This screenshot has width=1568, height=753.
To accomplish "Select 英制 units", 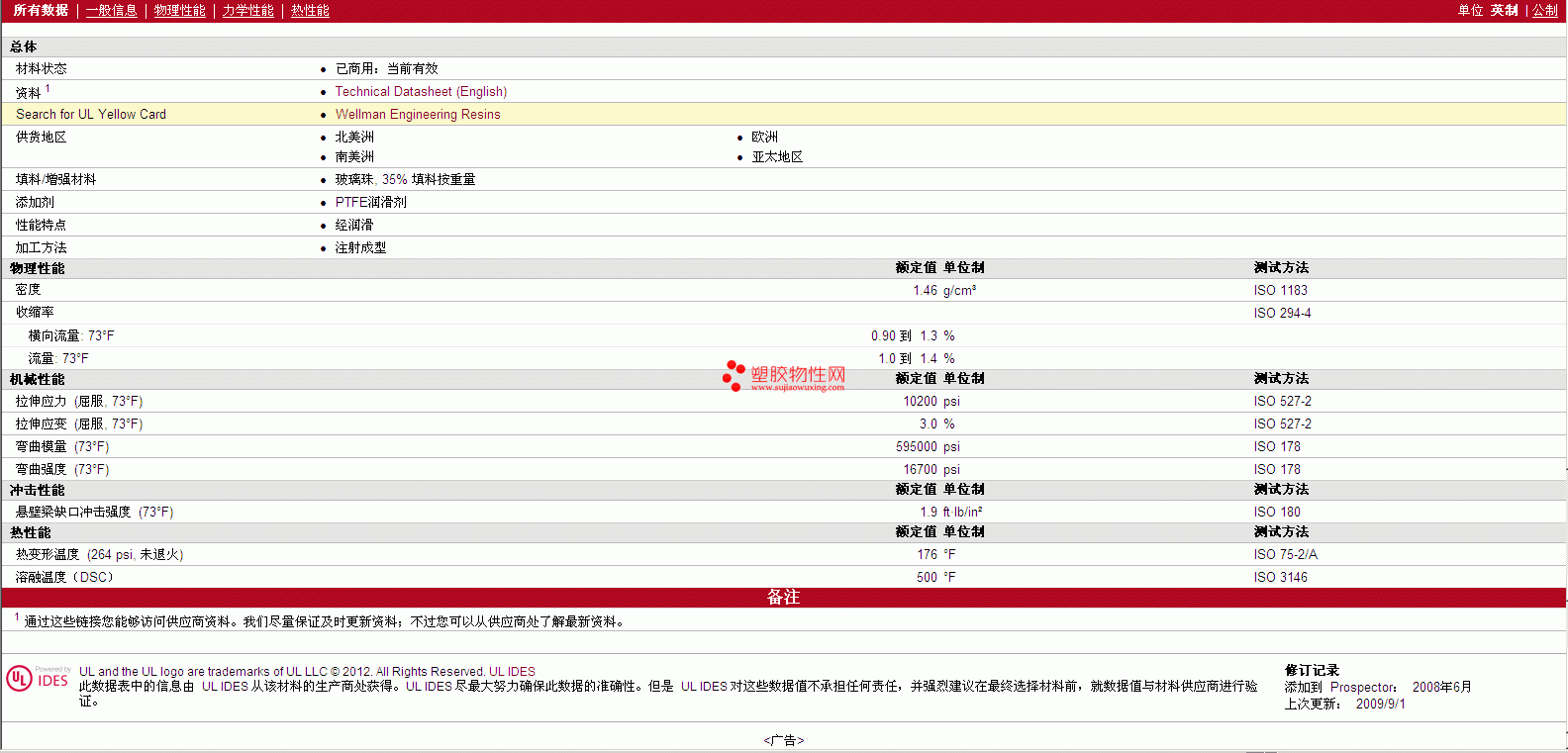I will [x=1504, y=10].
